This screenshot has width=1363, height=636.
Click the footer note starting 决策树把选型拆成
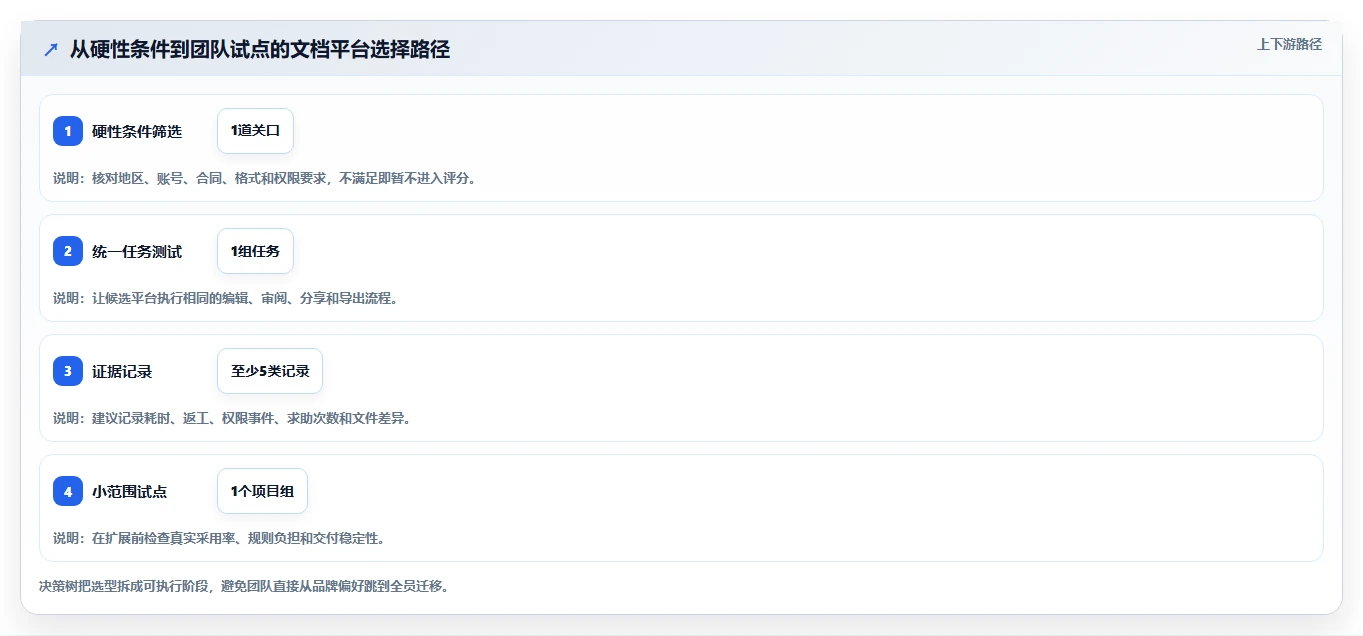[x=246, y=586]
